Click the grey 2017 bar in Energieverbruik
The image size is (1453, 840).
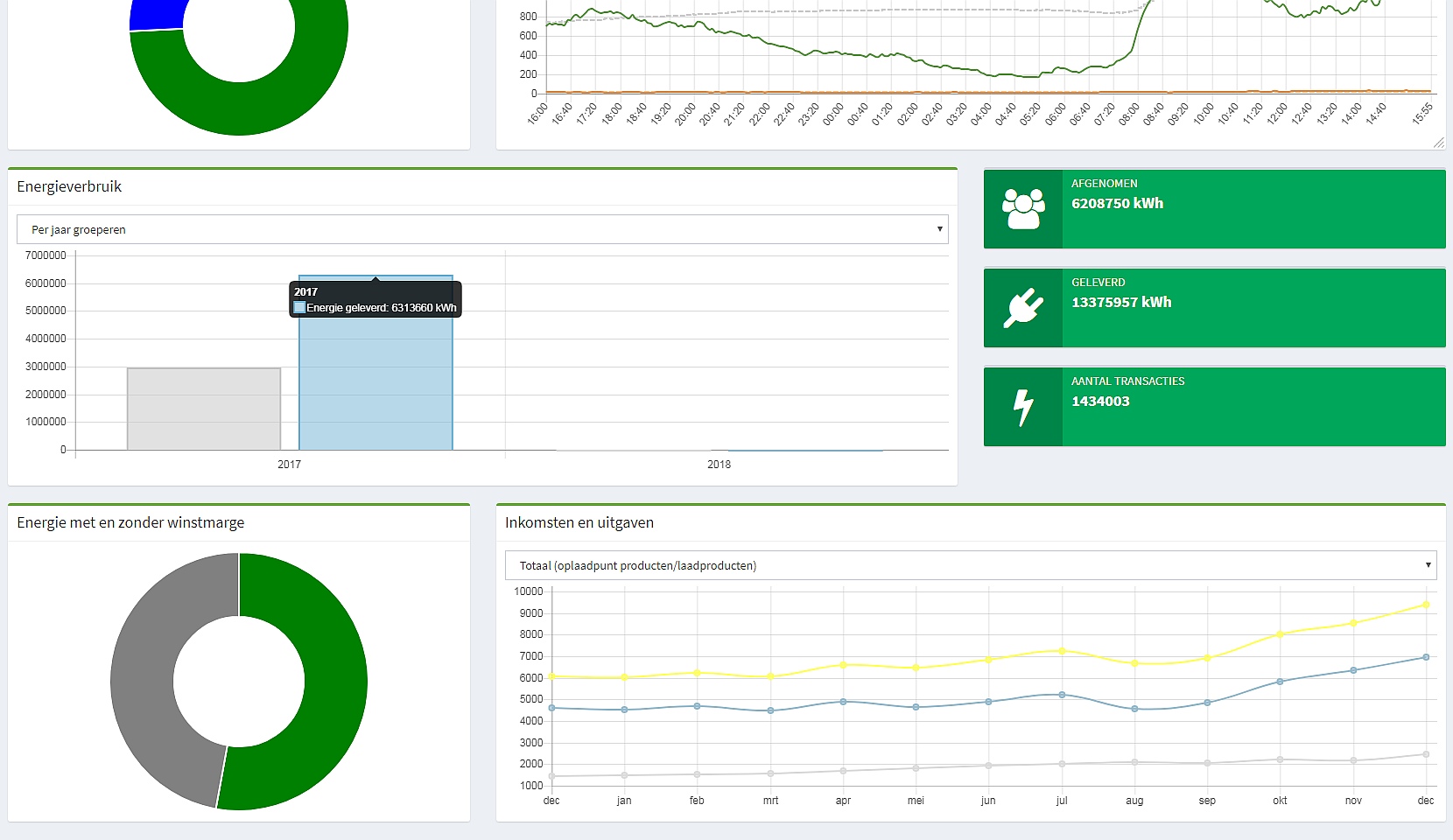(204, 409)
